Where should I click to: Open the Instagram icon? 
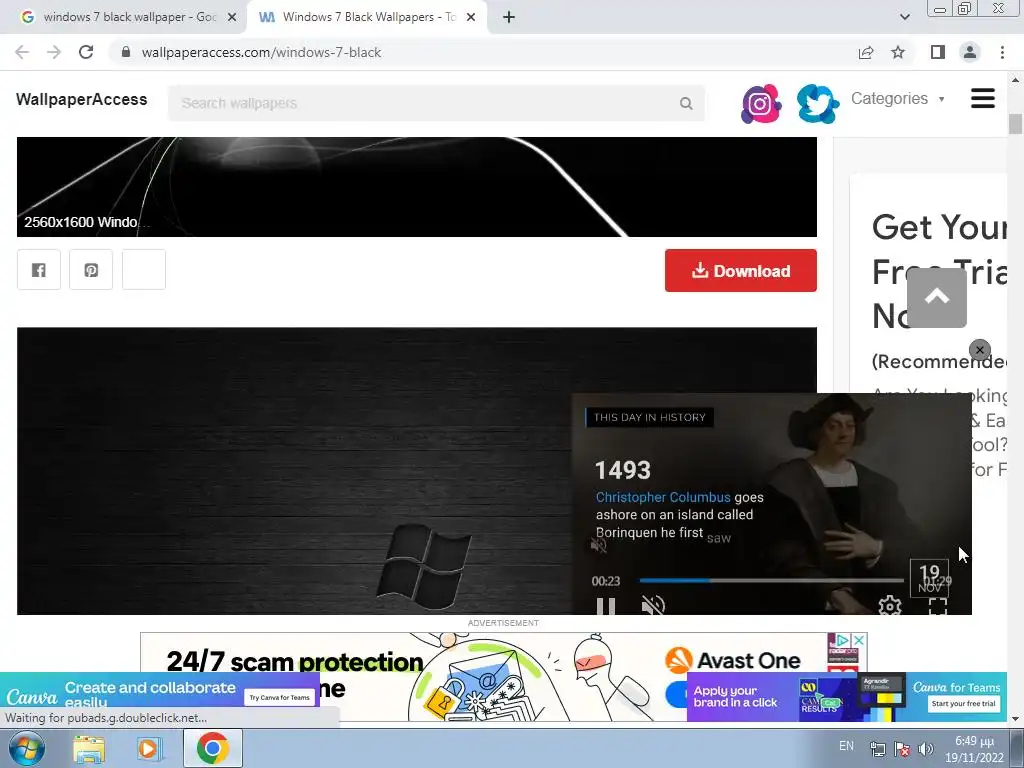coord(761,103)
